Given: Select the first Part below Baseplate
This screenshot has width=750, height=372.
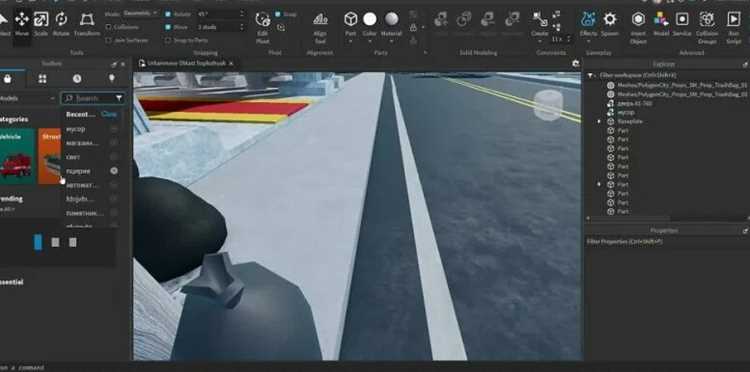Looking at the screenshot, I should click(623, 131).
